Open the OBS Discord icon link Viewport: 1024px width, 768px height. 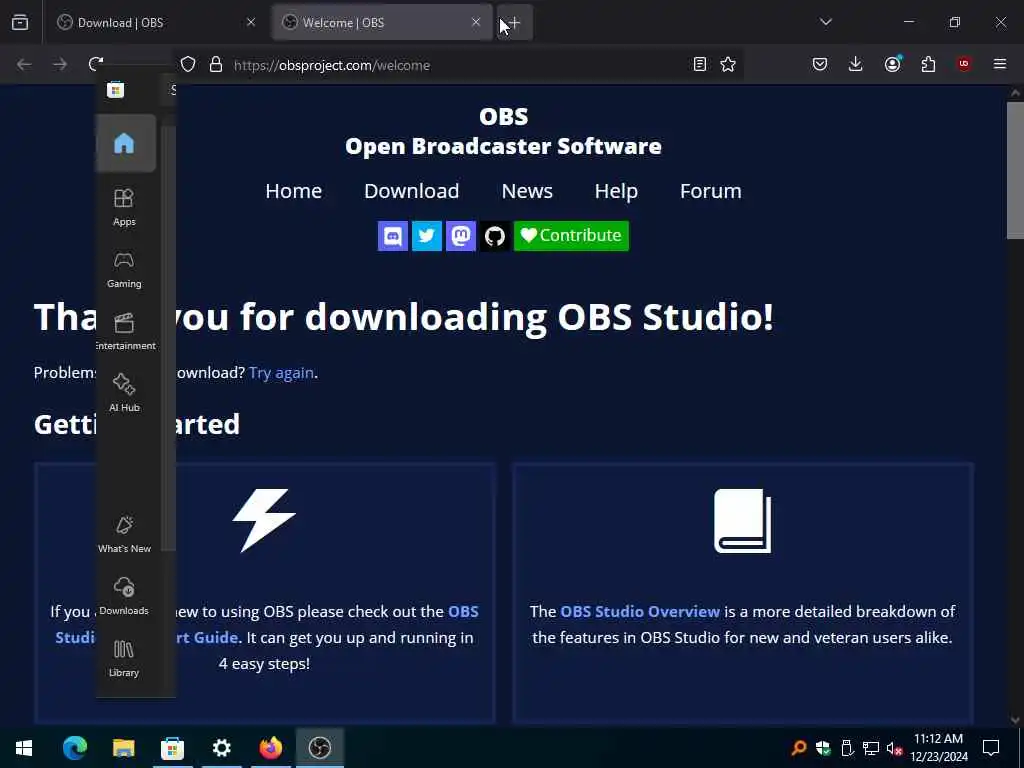coord(392,236)
